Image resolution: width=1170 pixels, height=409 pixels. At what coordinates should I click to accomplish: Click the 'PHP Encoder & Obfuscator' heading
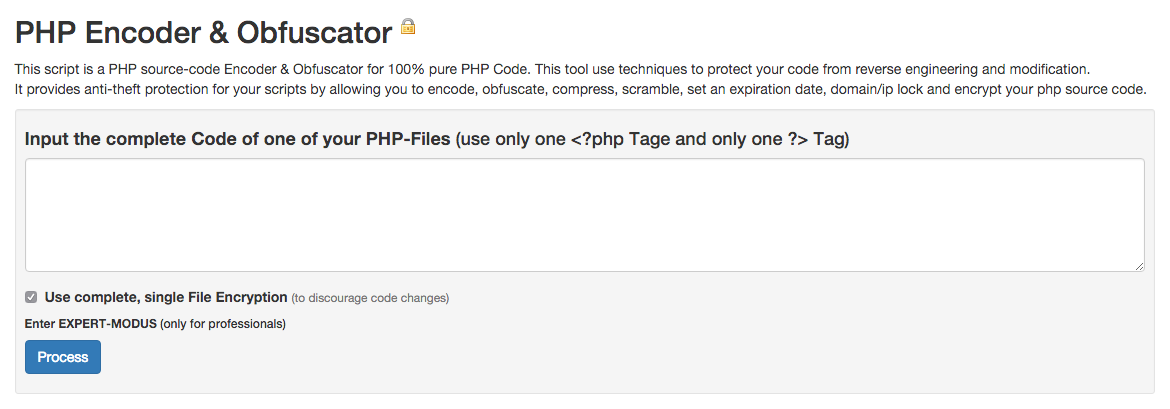[x=204, y=33]
